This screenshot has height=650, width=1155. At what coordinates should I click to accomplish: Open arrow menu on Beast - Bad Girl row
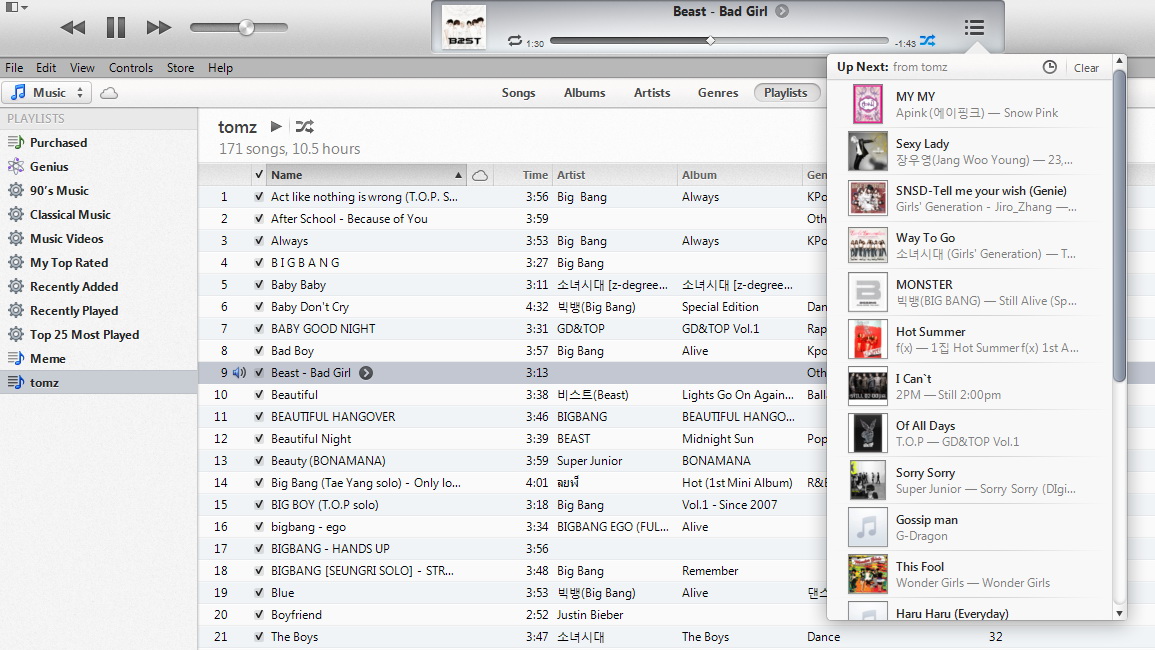(365, 373)
